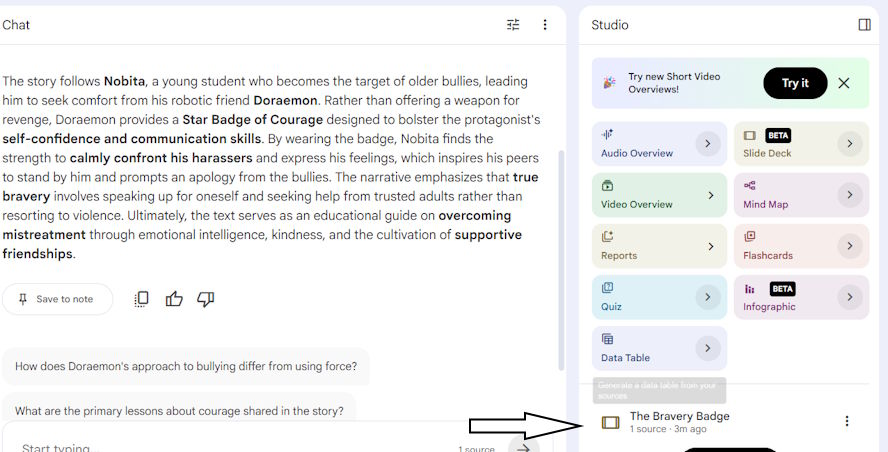Collapse the Studio panel with sidebar icon
Screen dimensions: 888x452
(864, 24)
